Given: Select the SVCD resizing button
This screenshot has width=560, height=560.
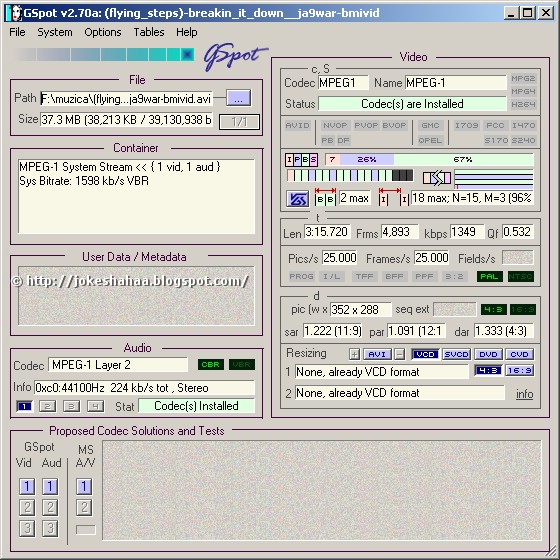Looking at the screenshot, I should pyautogui.click(x=456, y=354).
